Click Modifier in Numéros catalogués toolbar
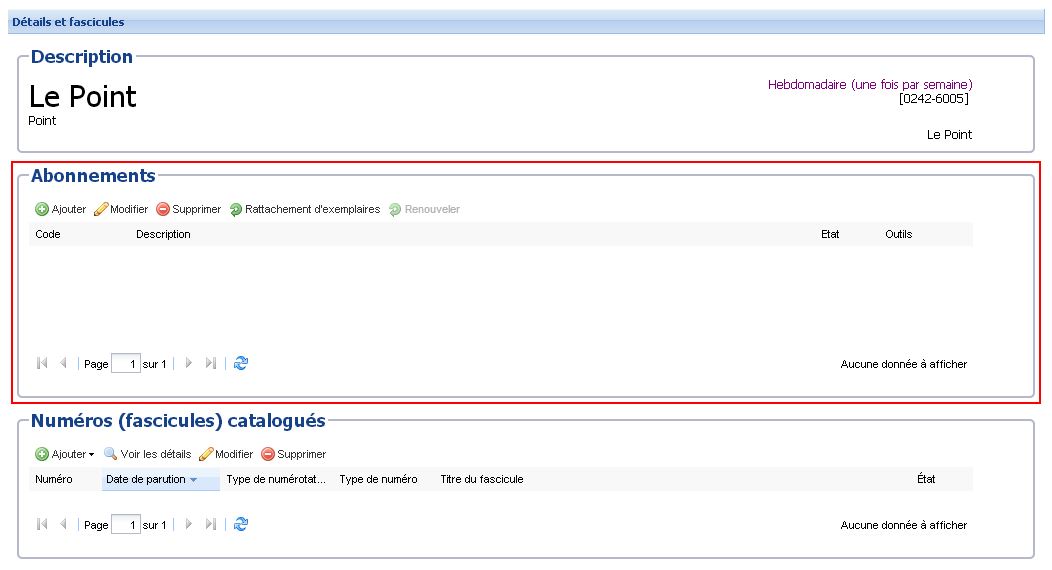1052x570 pixels. coord(226,454)
